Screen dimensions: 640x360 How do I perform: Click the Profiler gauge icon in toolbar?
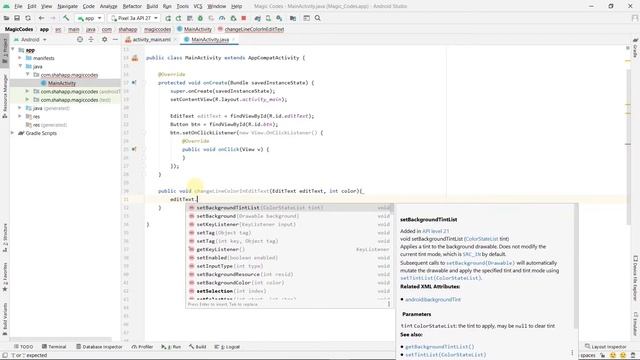[222, 18]
